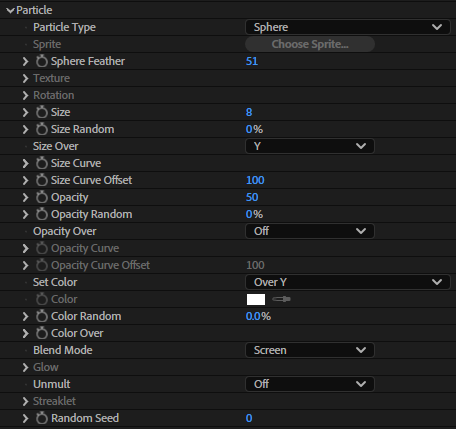Toggle the Size Curve stopwatch
The height and width of the screenshot is (429, 456).
pos(42,163)
